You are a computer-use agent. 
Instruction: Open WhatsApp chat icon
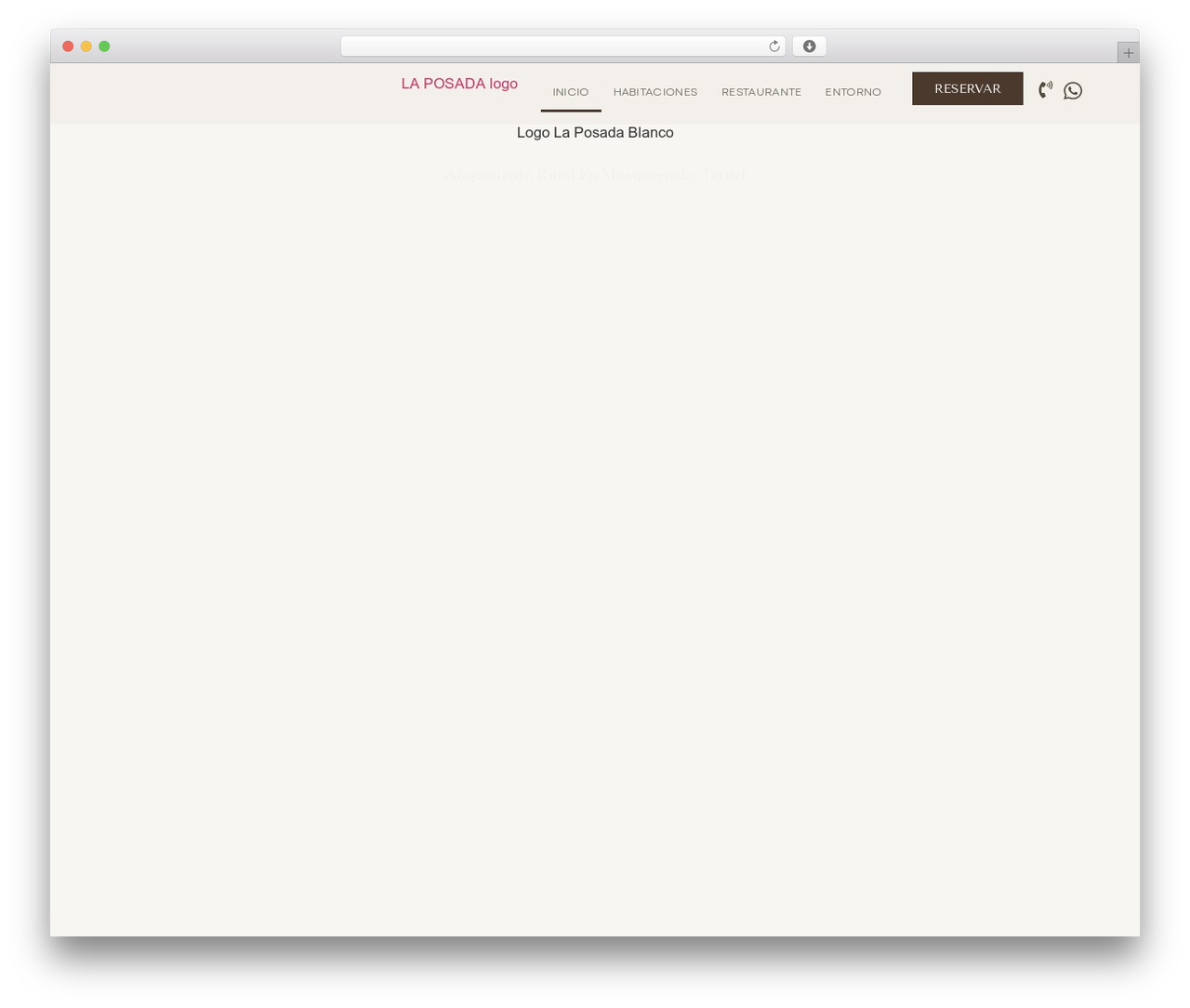point(1073,90)
